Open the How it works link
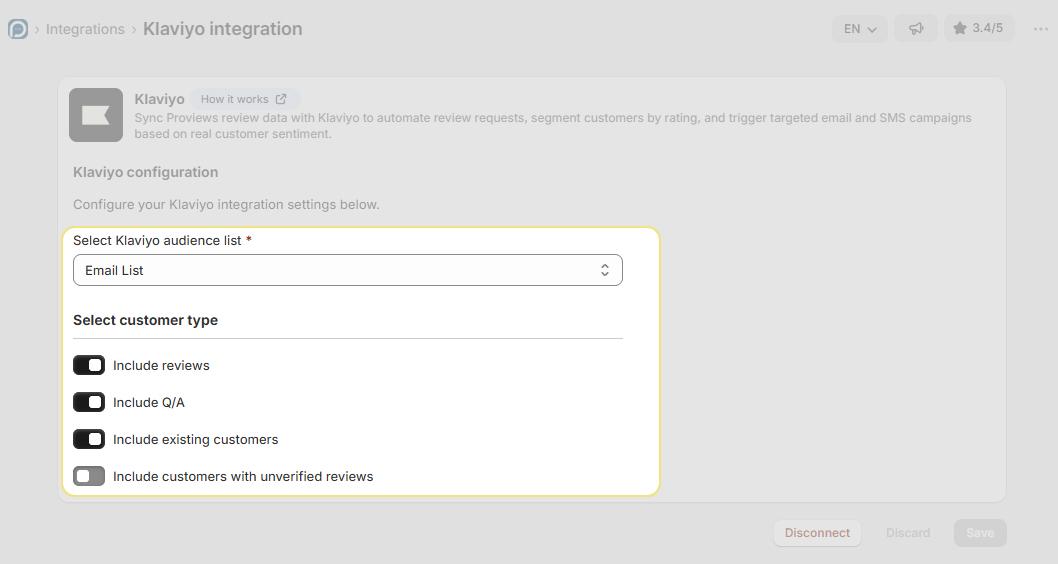This screenshot has height=564, width=1058. tap(244, 99)
